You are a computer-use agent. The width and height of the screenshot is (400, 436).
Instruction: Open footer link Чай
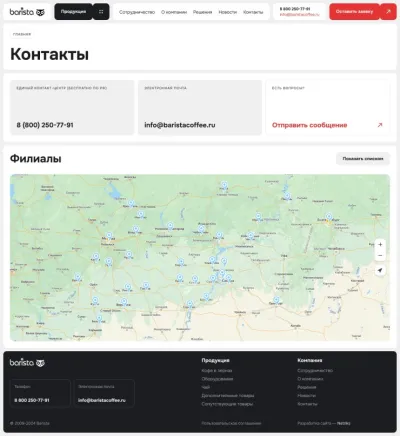point(205,387)
